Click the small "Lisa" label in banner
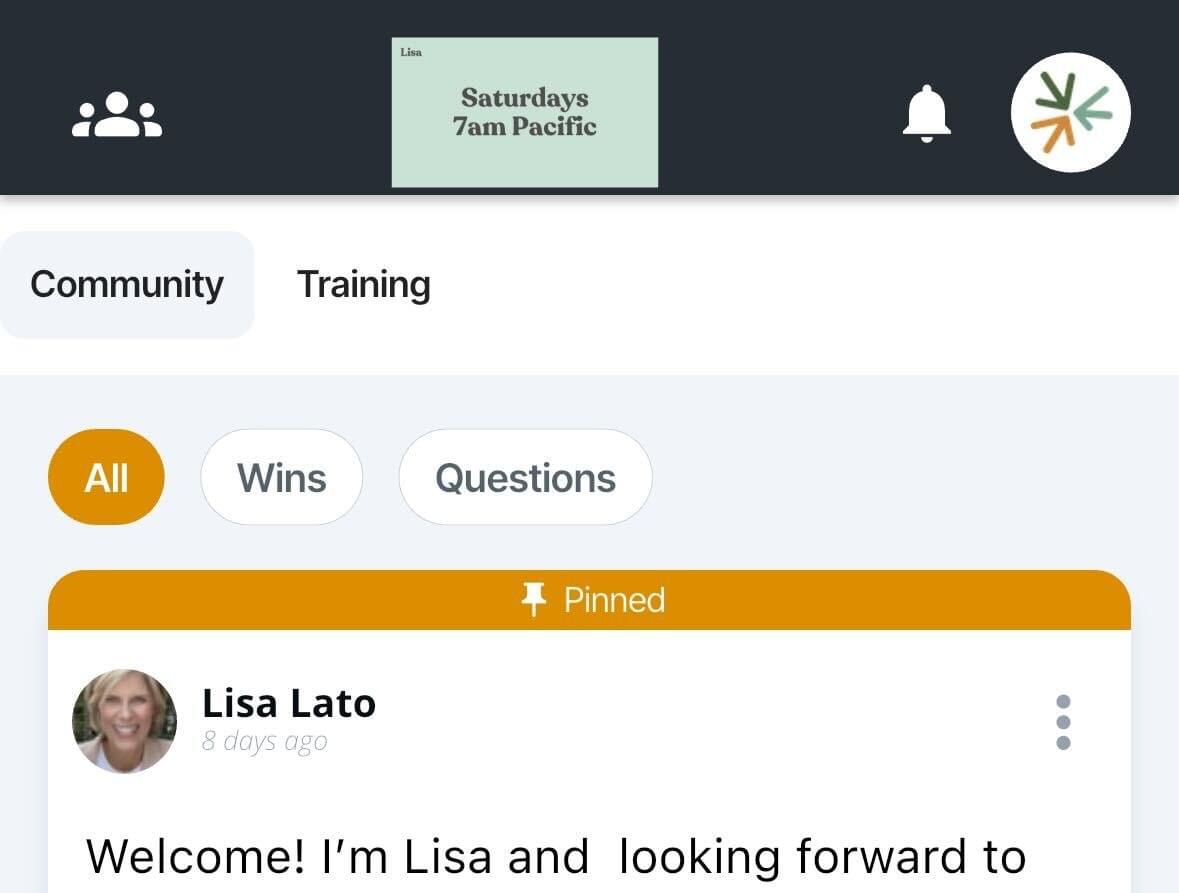The height and width of the screenshot is (893, 1179). click(x=410, y=52)
